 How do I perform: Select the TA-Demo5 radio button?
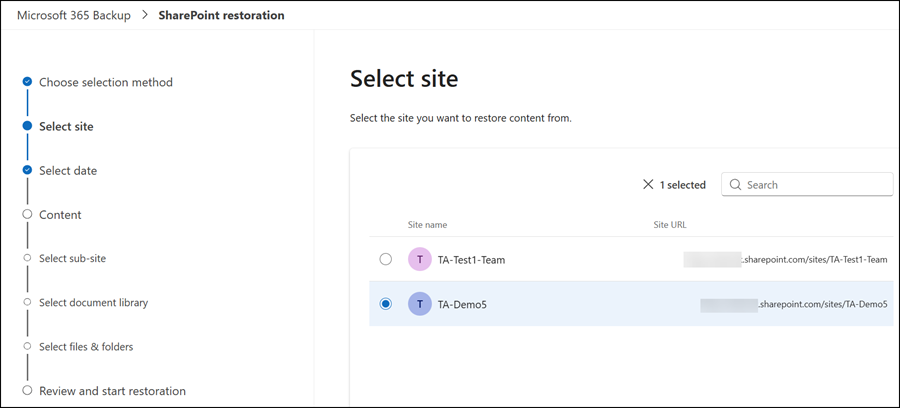pos(386,304)
